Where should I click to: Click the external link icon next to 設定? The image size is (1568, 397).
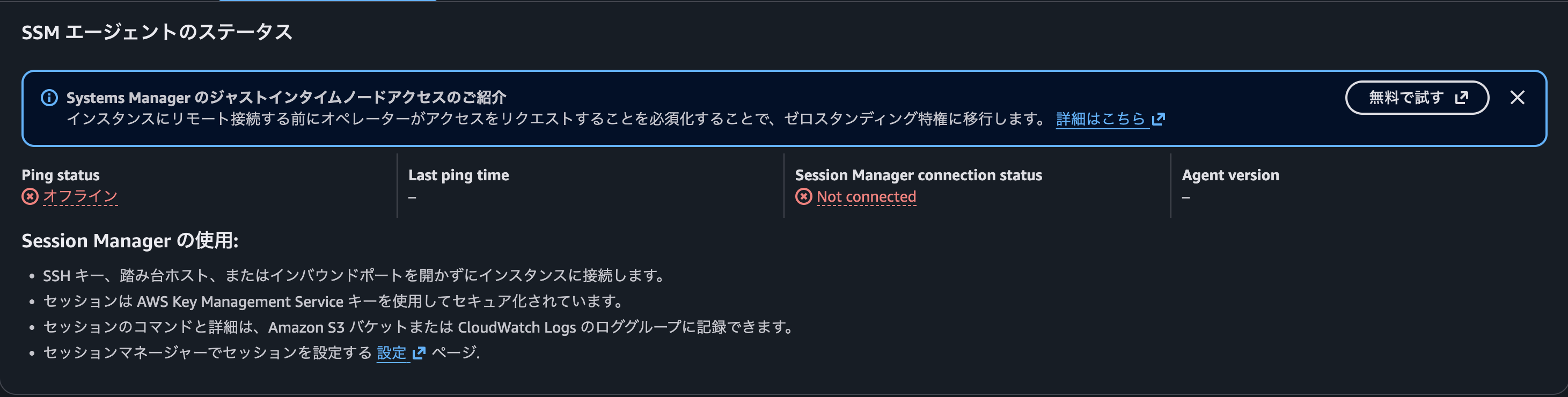417,353
